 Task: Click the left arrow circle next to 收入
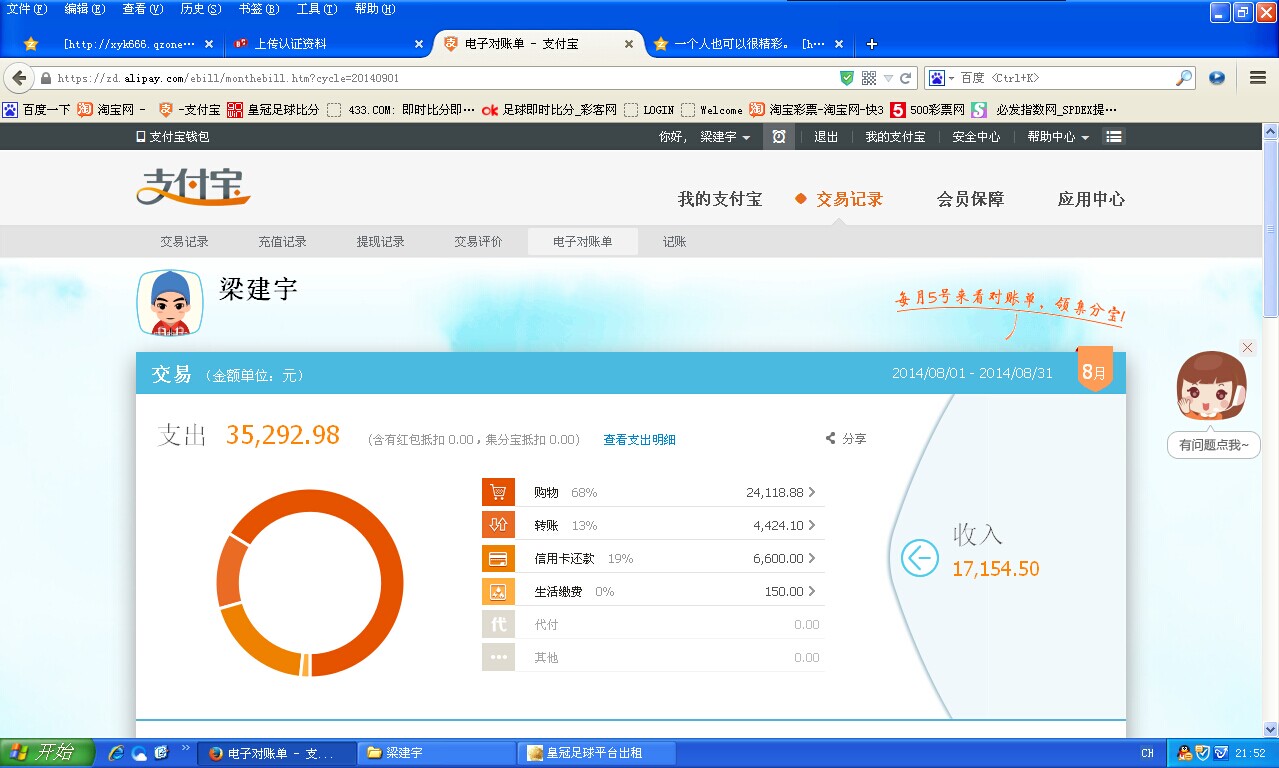pos(920,558)
